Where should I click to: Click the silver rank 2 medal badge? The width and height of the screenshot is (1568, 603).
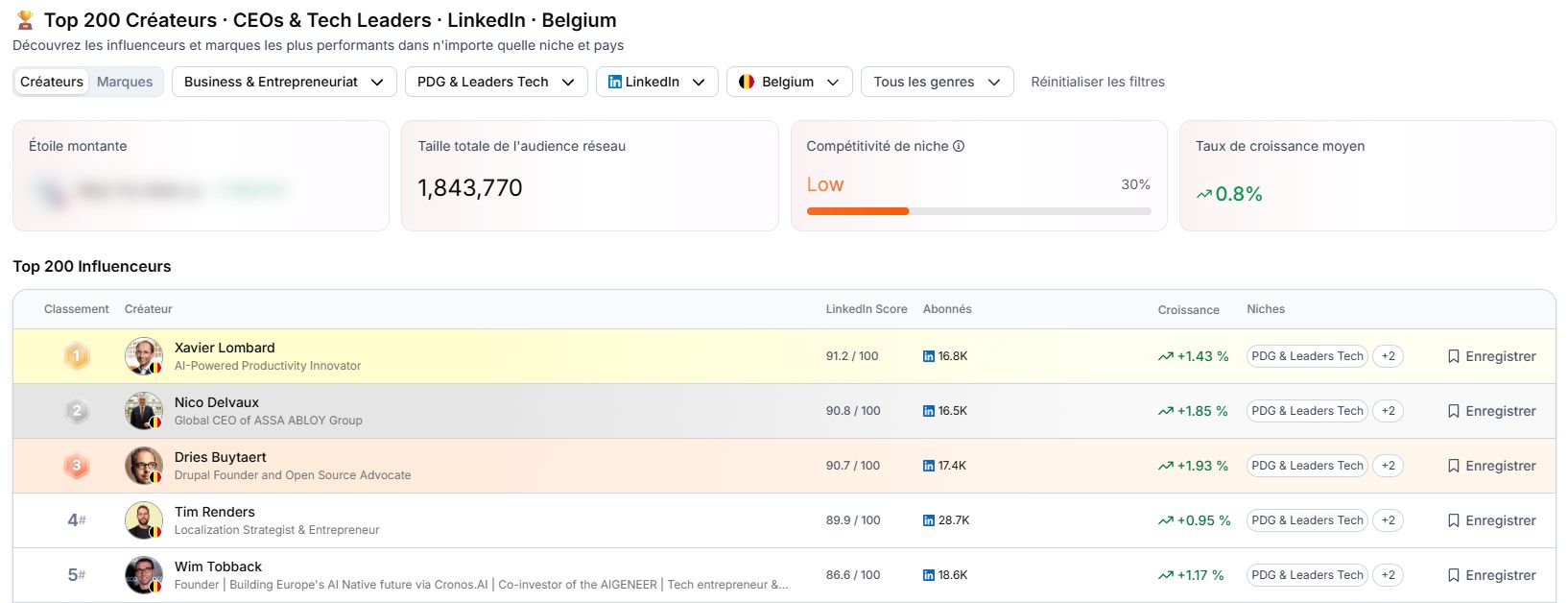point(77,411)
